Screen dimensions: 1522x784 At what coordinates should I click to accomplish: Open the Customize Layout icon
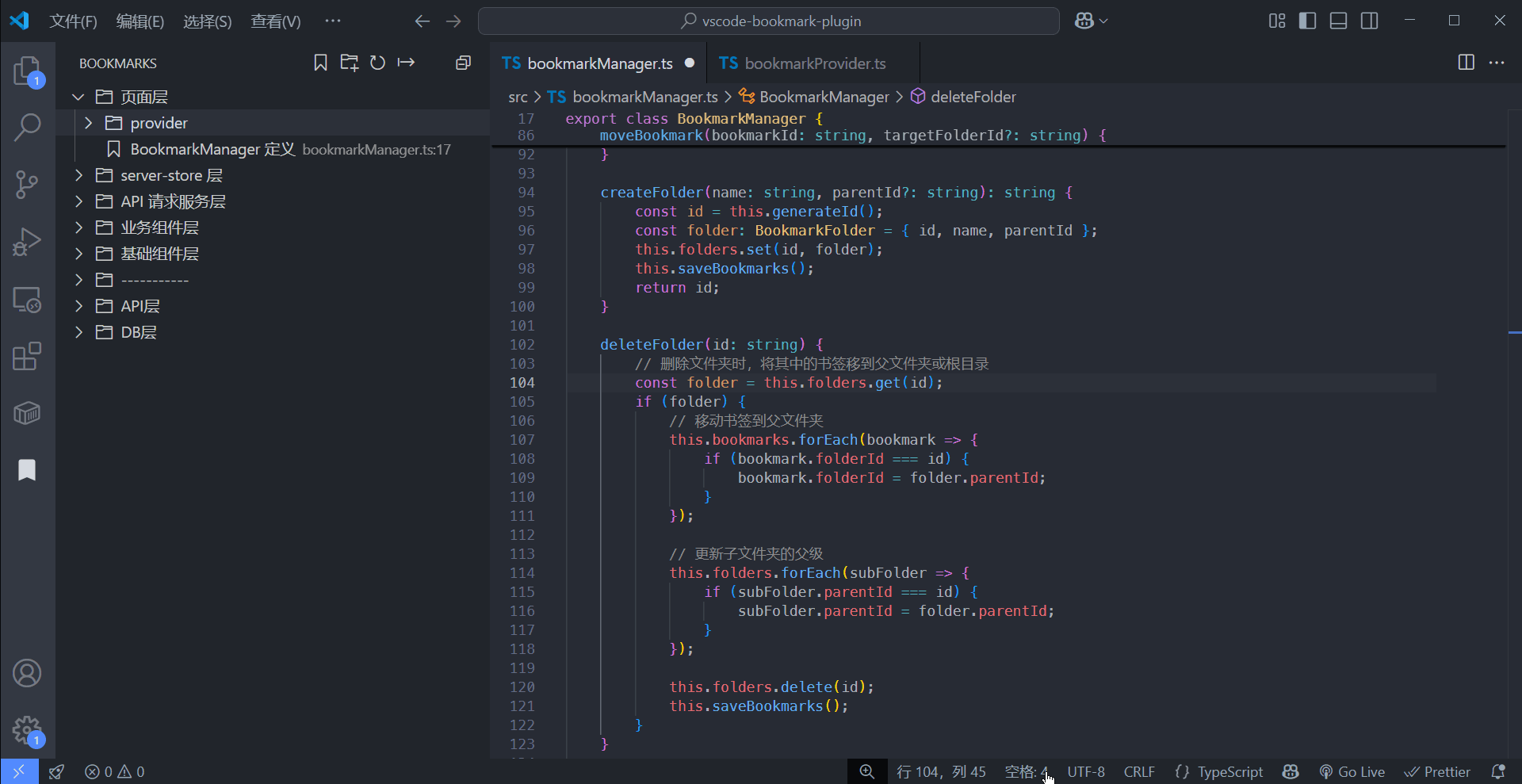pos(1277,21)
